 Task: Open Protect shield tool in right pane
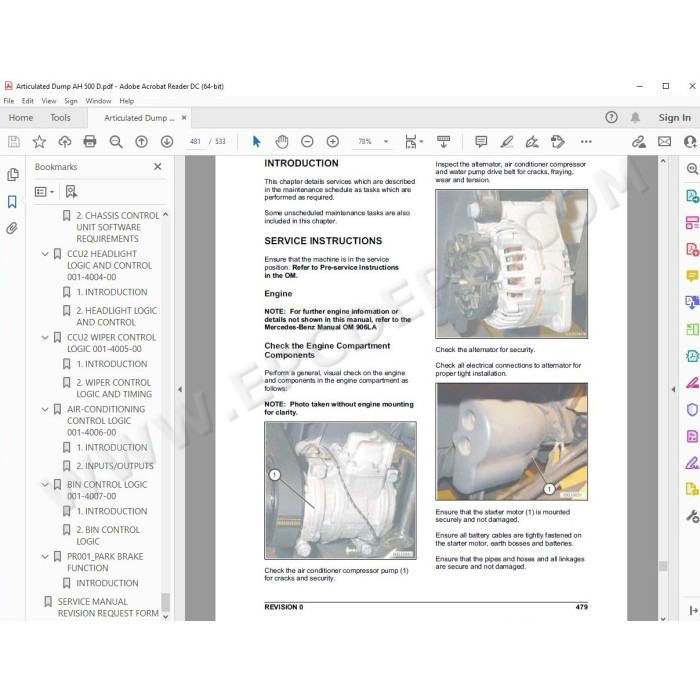coord(692,409)
